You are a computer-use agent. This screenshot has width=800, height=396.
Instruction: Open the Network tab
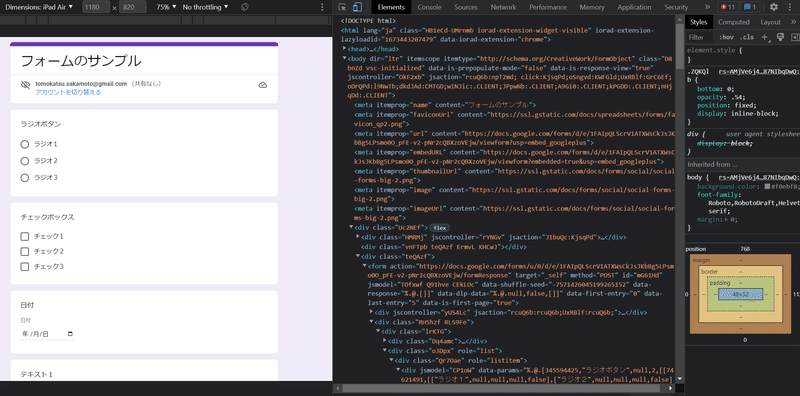point(503,7)
